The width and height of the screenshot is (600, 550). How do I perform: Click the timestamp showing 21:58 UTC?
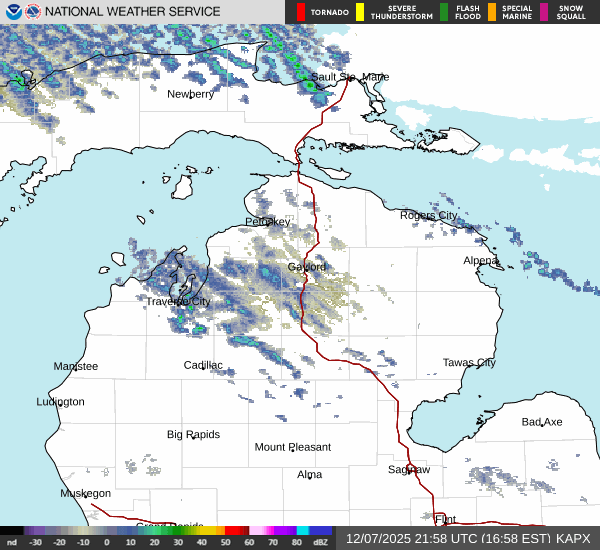click(445, 538)
